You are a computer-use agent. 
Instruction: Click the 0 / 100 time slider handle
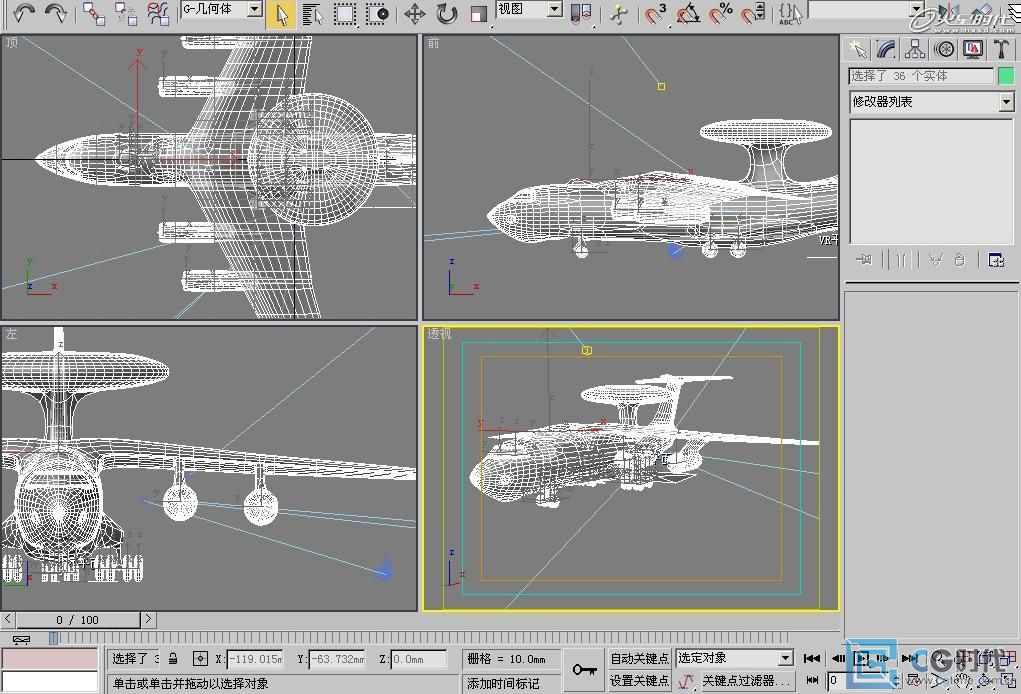[x=77, y=620]
